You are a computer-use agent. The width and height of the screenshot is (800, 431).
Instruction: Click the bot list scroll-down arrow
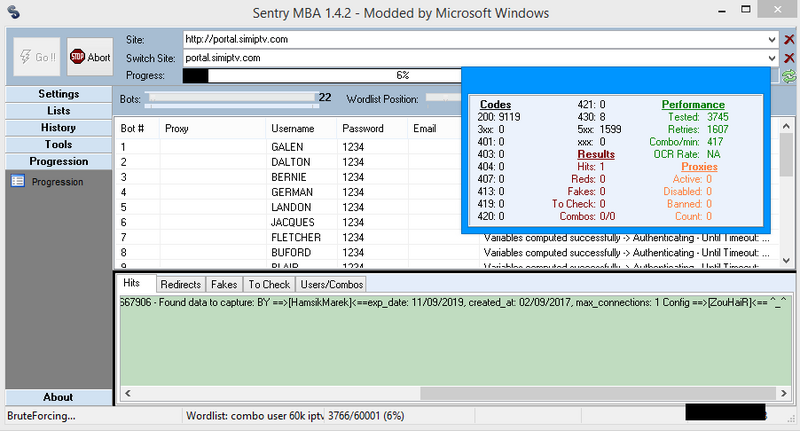coord(786,260)
